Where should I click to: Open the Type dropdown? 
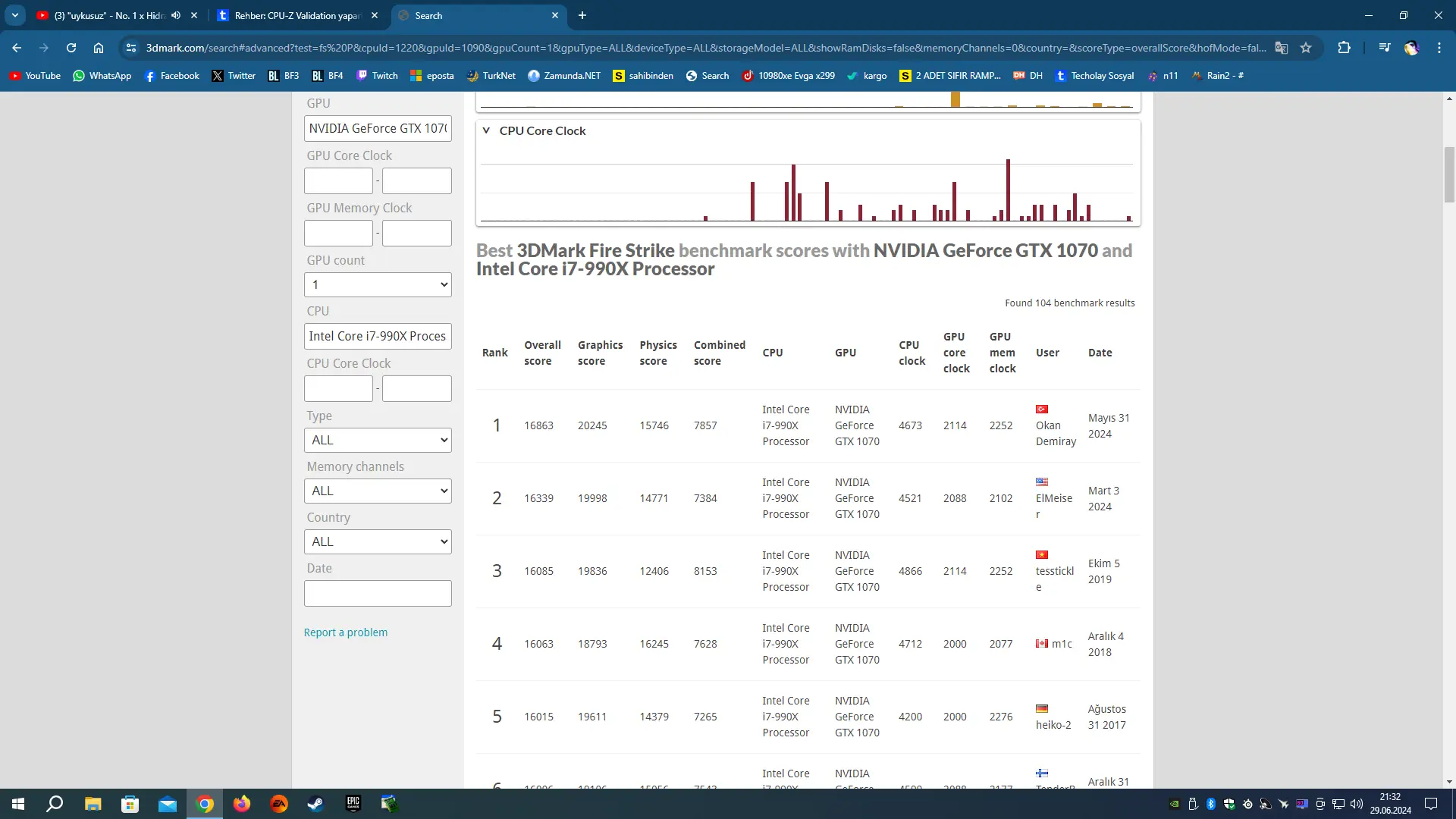[x=378, y=441]
